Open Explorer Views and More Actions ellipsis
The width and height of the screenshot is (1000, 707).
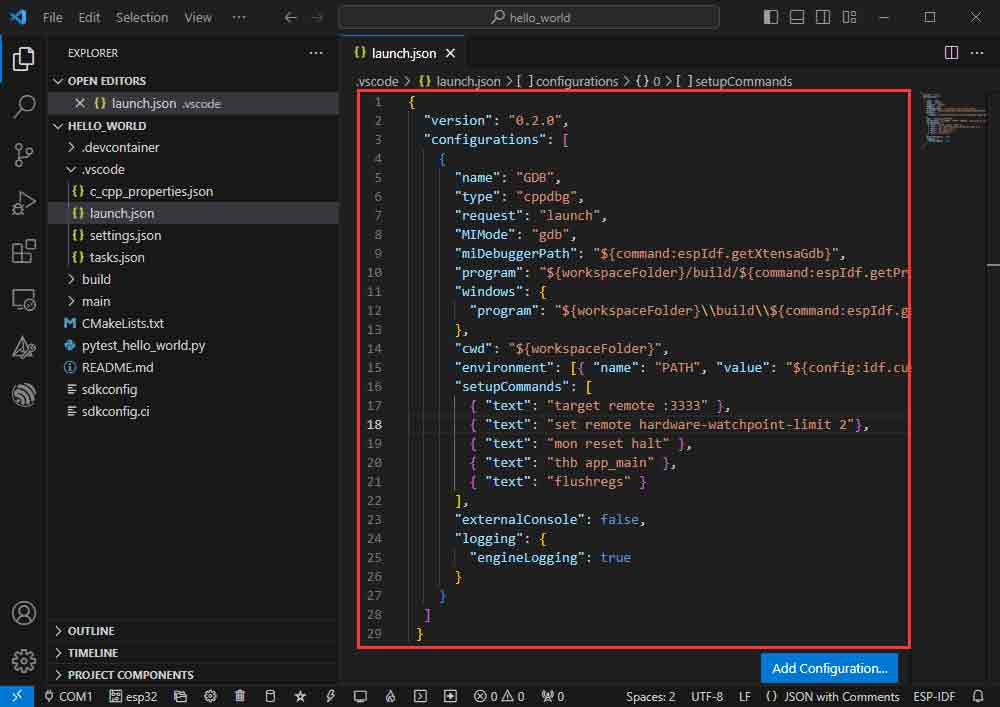pyautogui.click(x=316, y=53)
